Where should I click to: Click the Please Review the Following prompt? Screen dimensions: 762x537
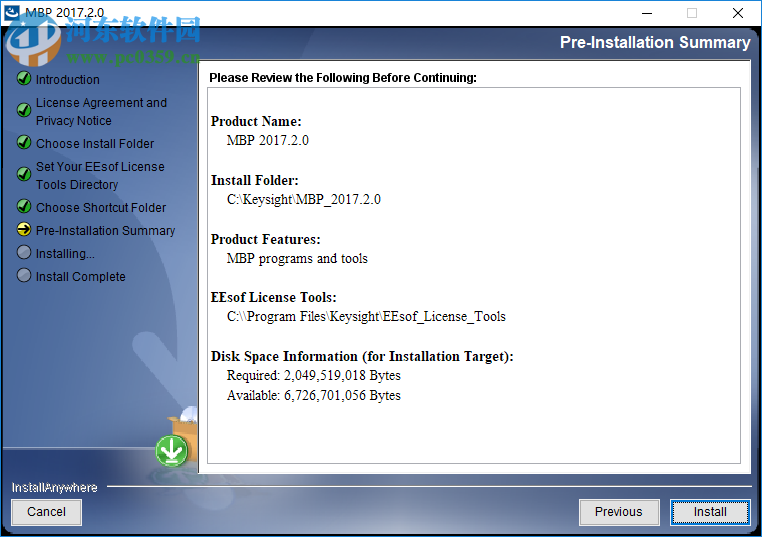[343, 78]
